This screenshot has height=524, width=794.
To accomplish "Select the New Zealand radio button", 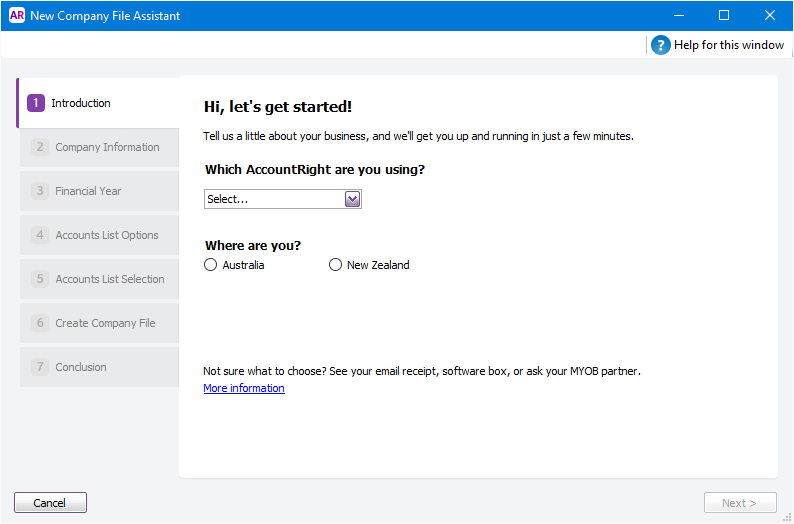I will (x=335, y=265).
